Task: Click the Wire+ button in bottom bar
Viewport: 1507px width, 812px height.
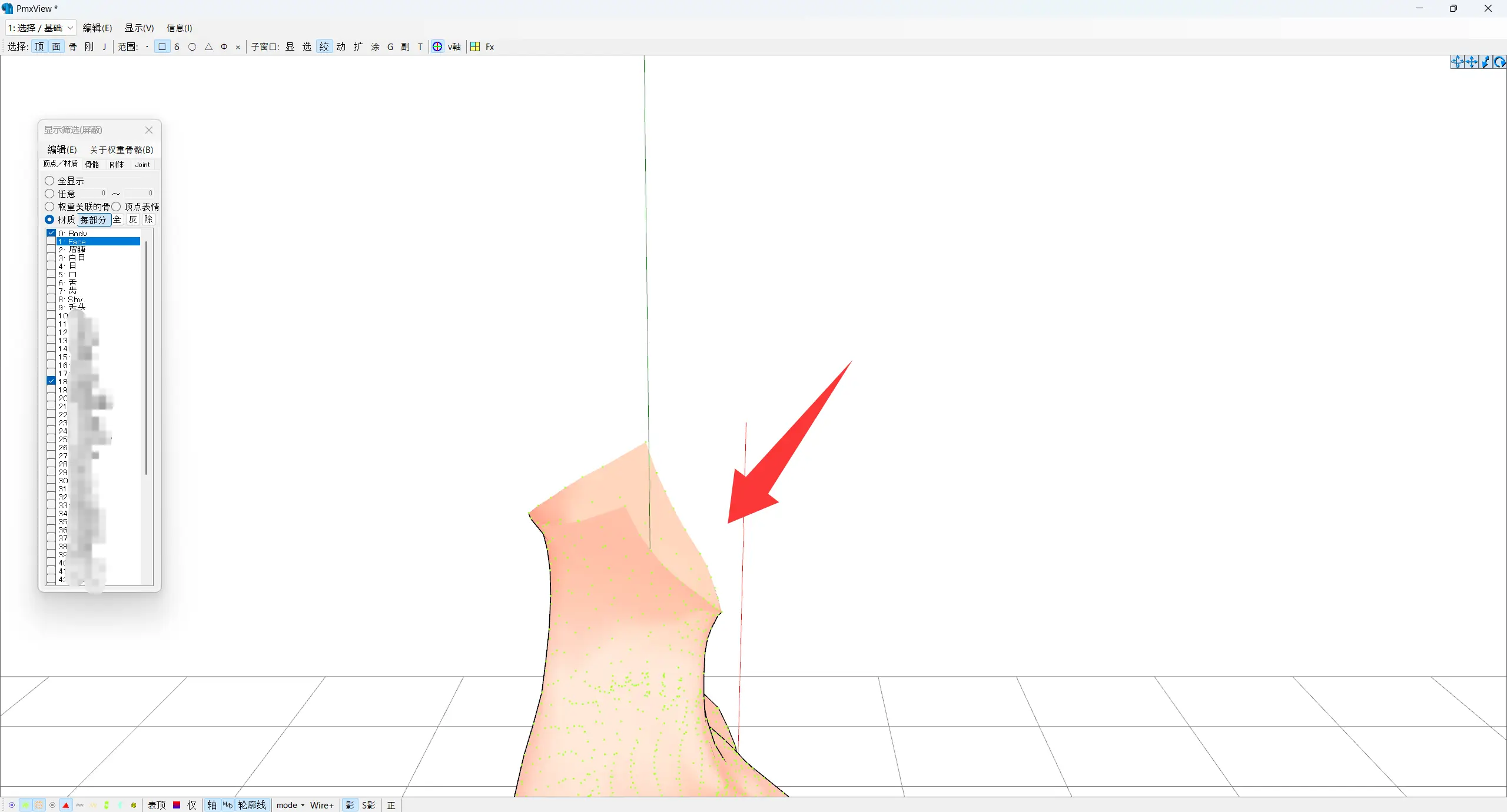Action: coord(322,805)
